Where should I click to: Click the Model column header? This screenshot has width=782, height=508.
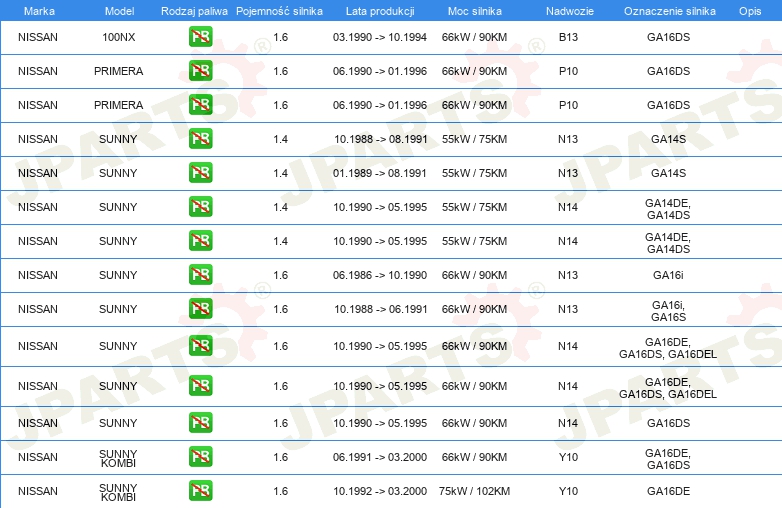119,11
